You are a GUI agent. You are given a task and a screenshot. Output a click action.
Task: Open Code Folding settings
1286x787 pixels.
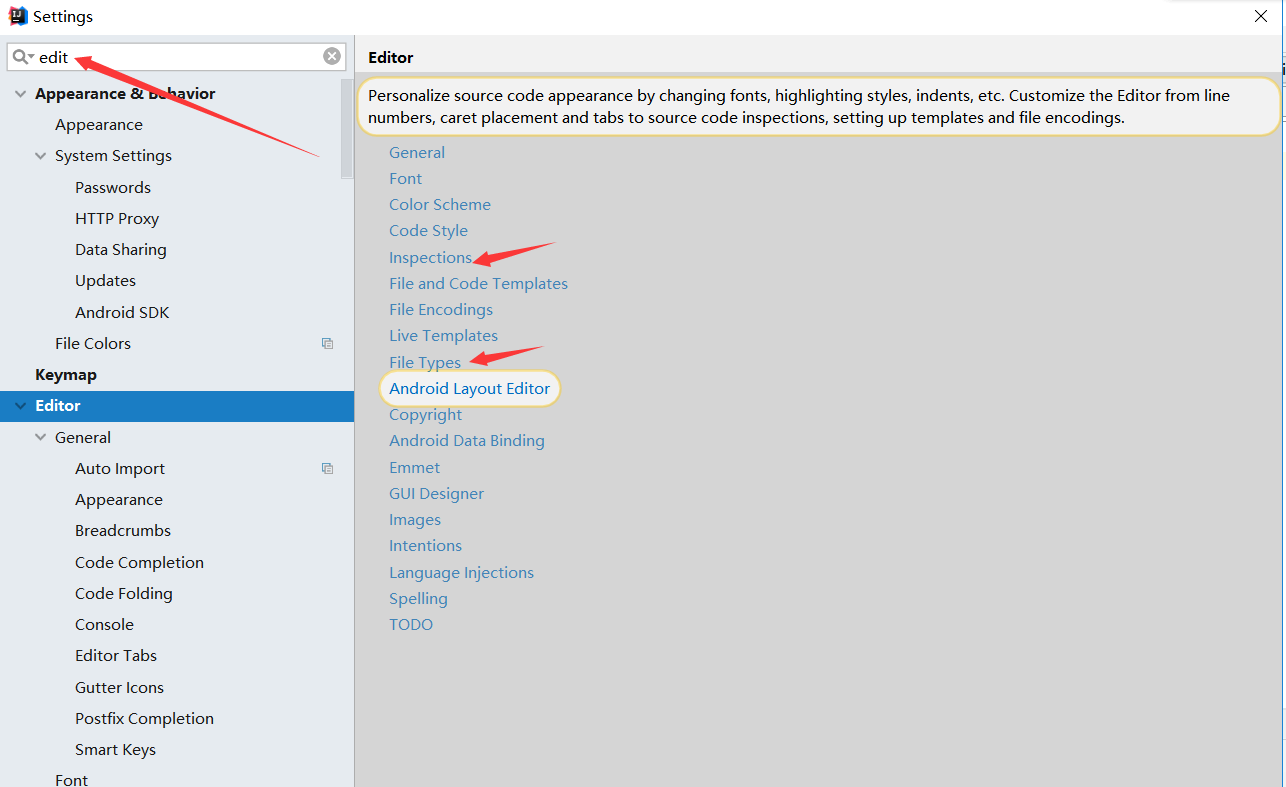click(124, 594)
